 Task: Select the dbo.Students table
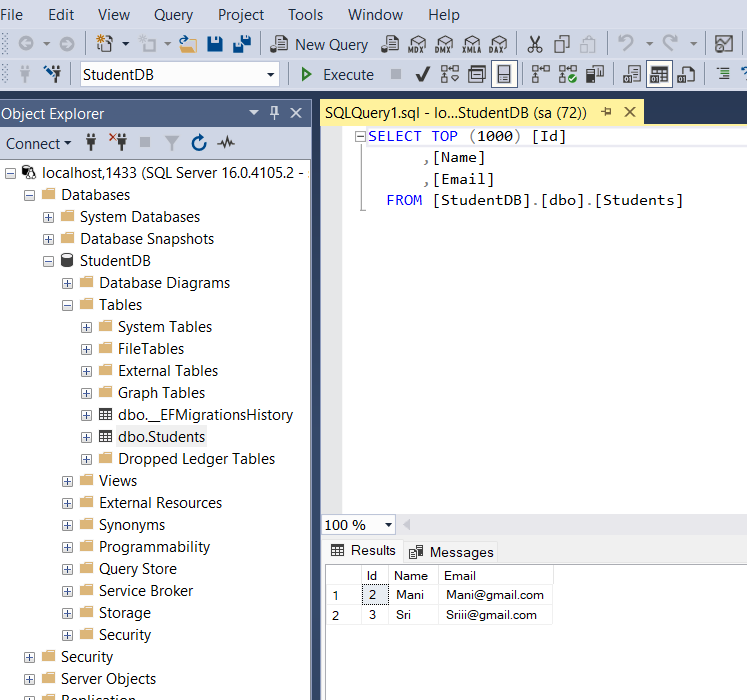pyautogui.click(x=162, y=437)
